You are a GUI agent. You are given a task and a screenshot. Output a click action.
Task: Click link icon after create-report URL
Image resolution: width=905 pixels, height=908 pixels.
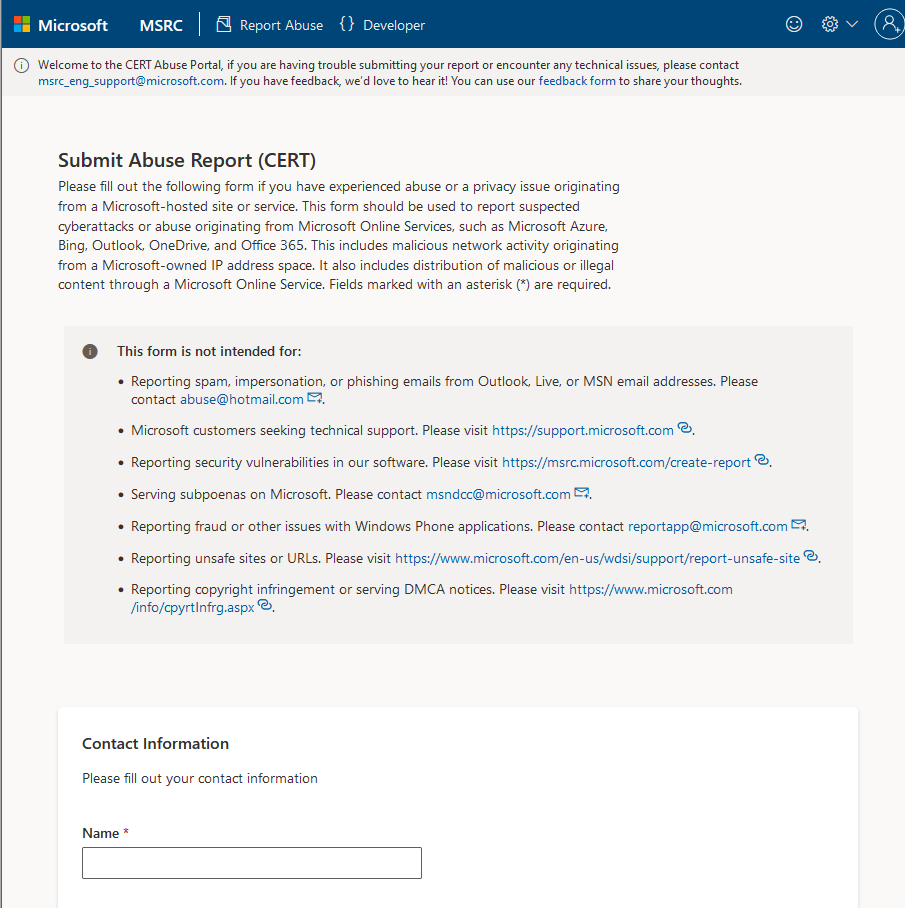(761, 460)
